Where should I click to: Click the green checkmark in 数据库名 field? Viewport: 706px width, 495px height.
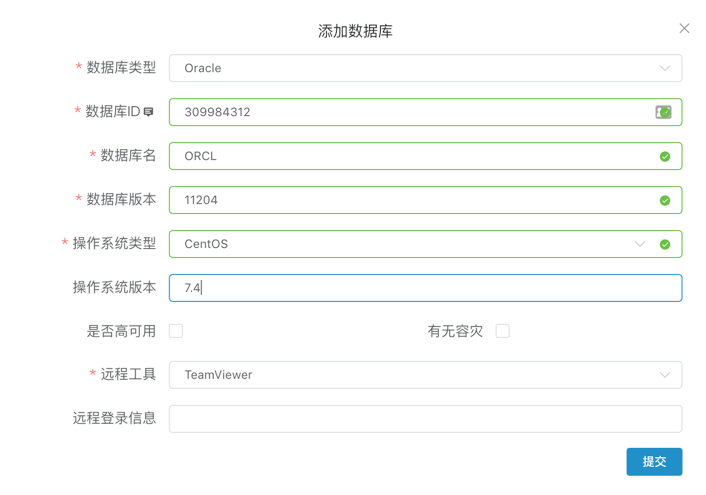coord(665,156)
